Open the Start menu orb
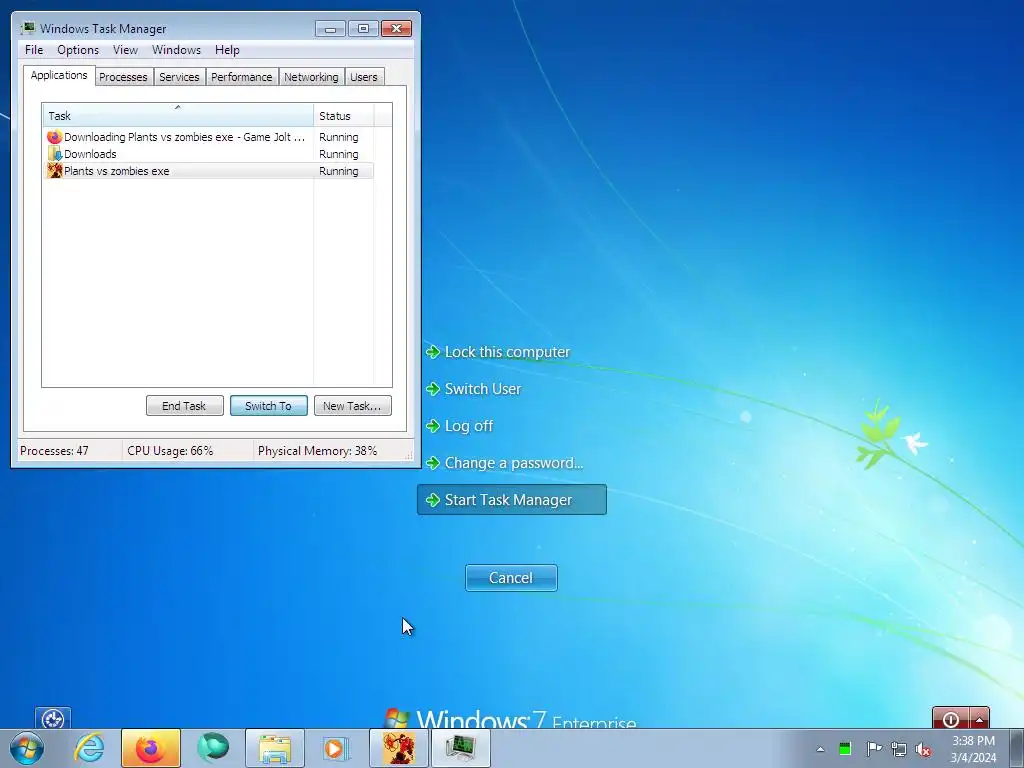The image size is (1024, 768). click(27, 748)
